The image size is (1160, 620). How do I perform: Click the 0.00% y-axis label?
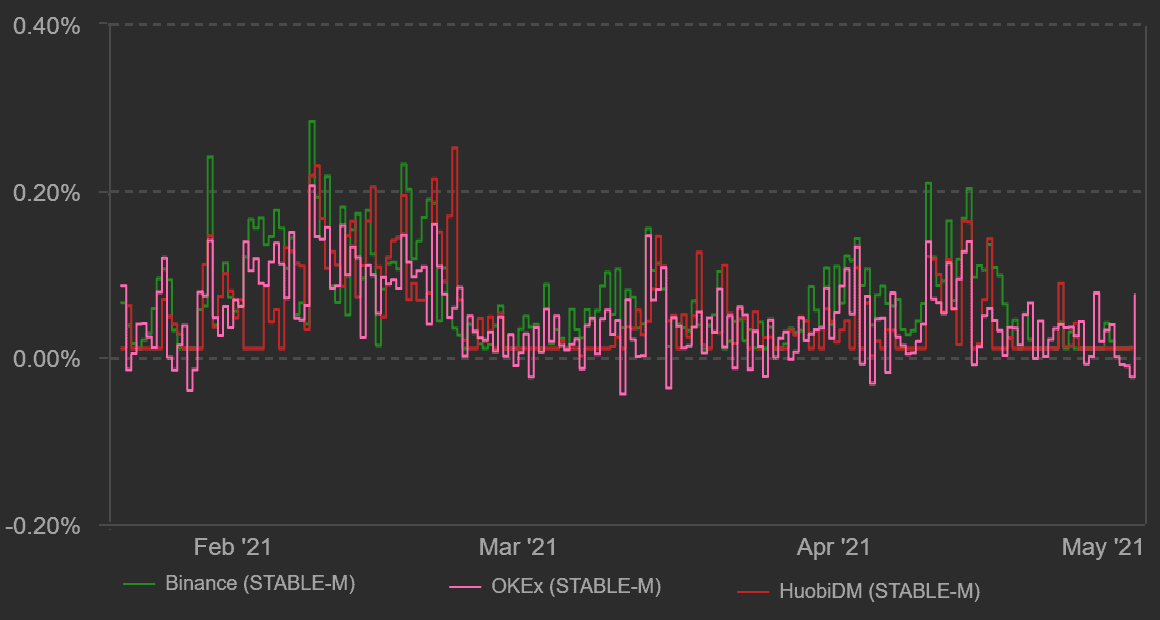[x=46, y=358]
